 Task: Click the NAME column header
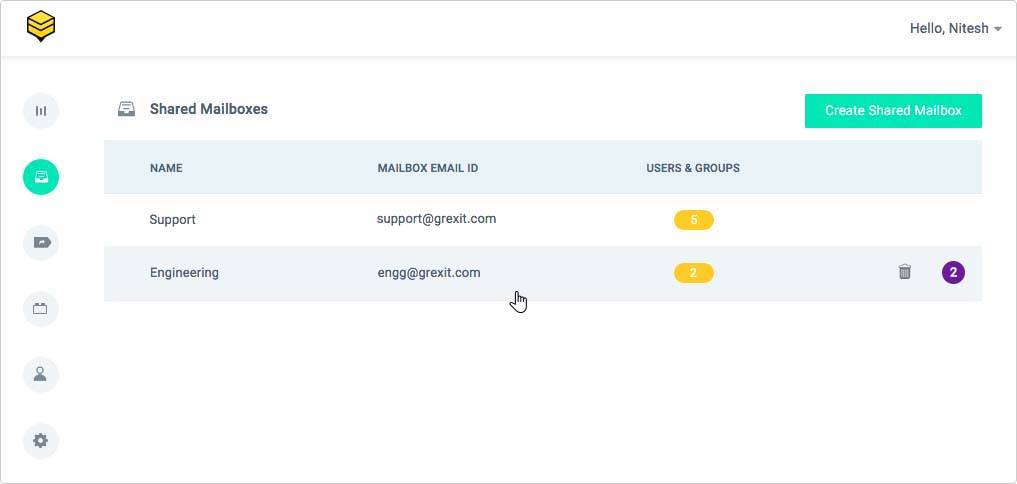coord(166,168)
